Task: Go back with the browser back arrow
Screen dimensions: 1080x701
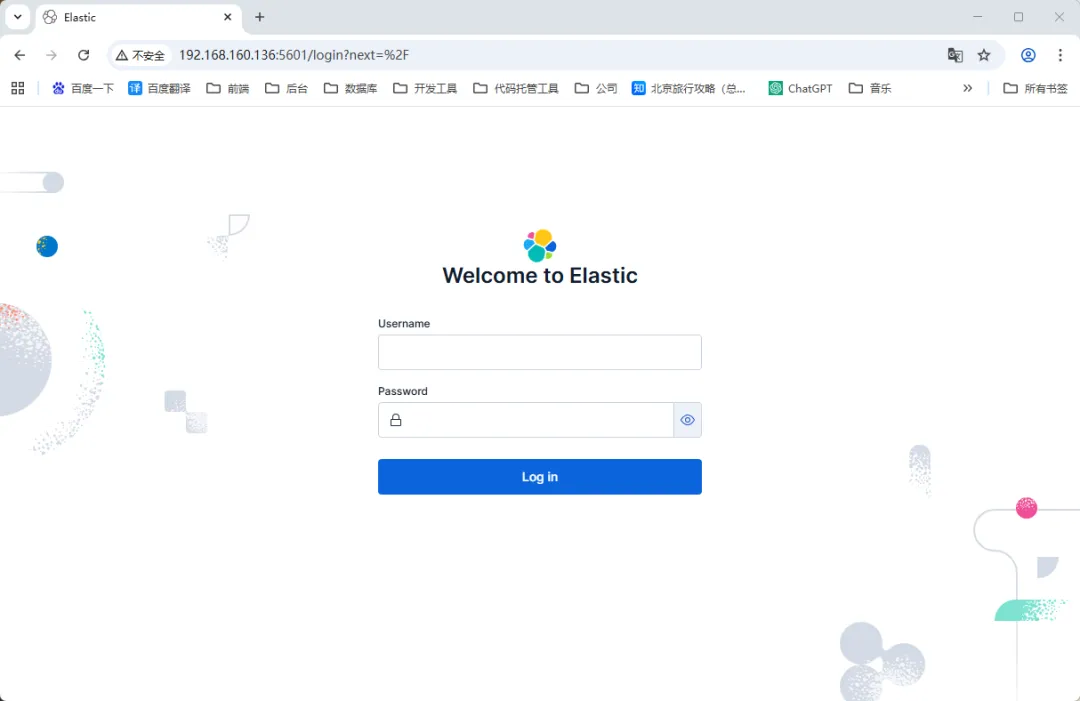Action: [19, 55]
